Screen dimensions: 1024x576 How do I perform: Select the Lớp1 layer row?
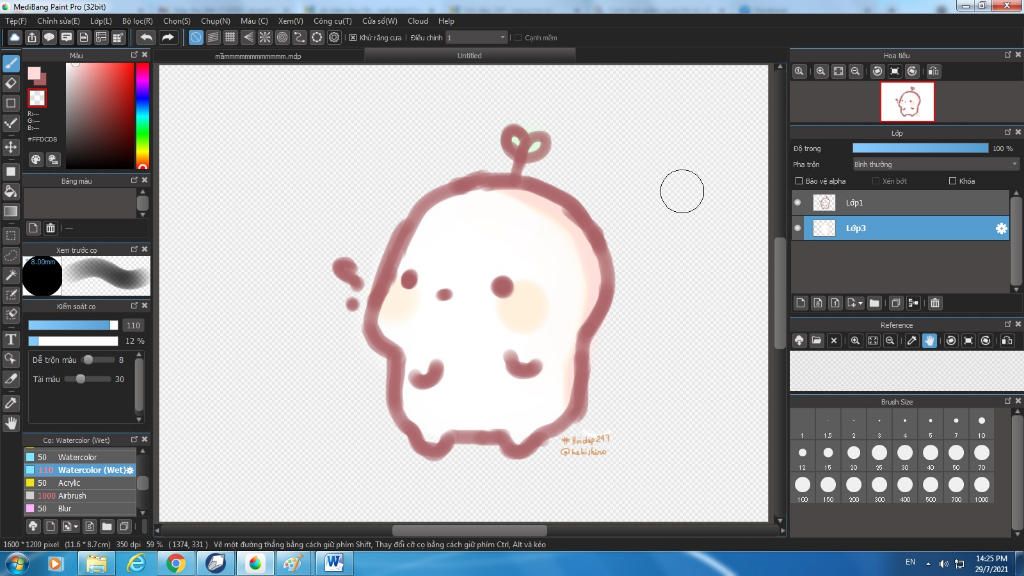(906, 202)
